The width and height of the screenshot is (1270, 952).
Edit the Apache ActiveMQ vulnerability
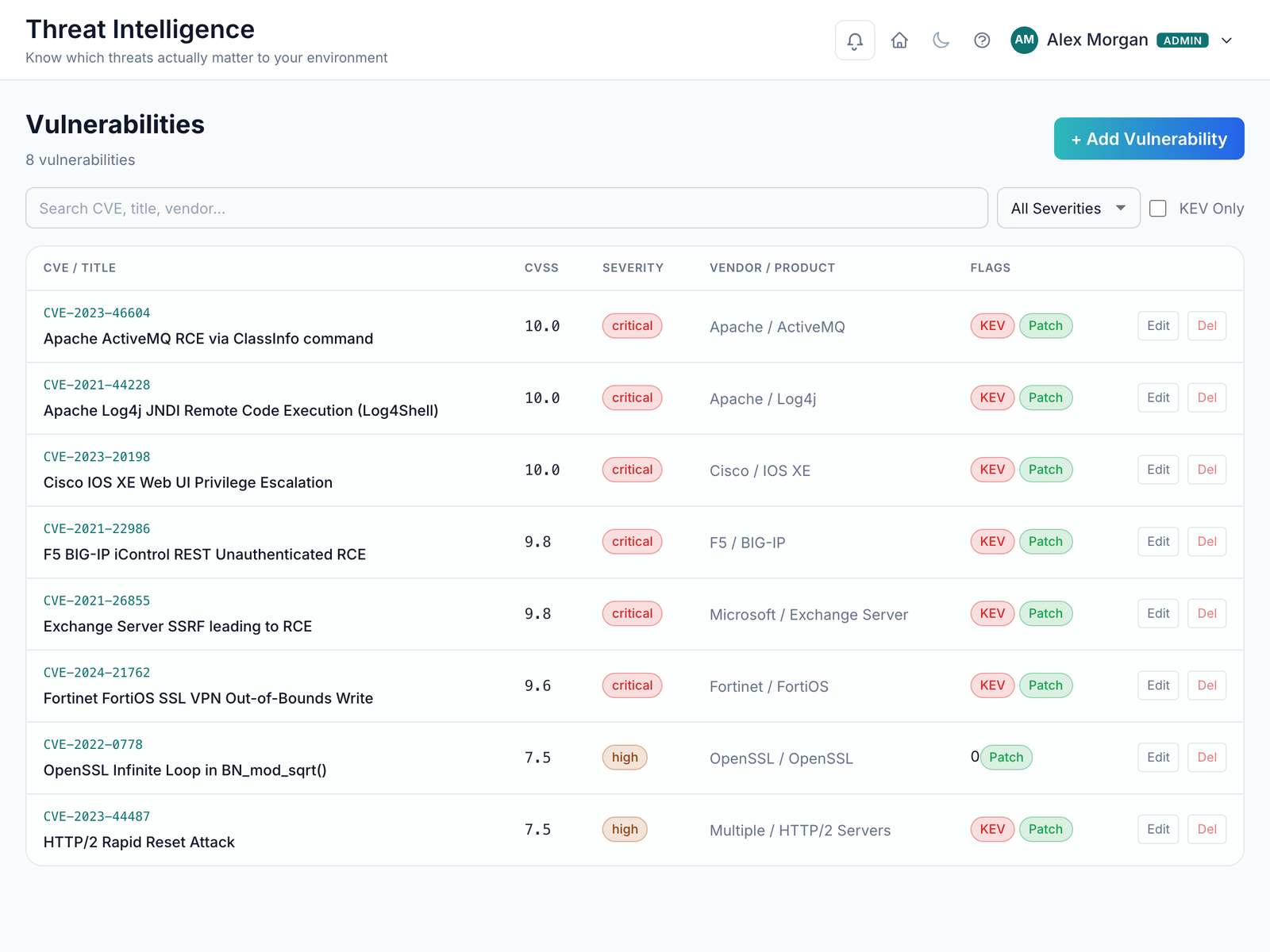[x=1158, y=326]
